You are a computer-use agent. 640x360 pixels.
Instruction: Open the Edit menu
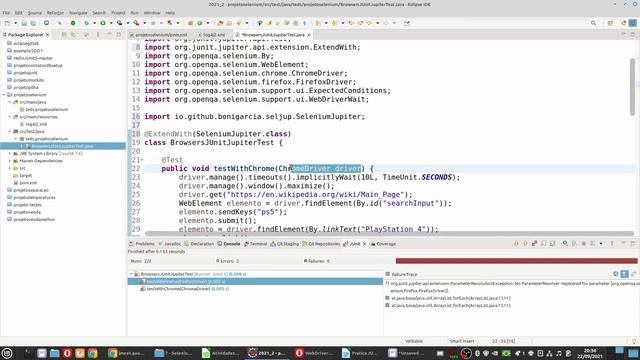point(19,13)
